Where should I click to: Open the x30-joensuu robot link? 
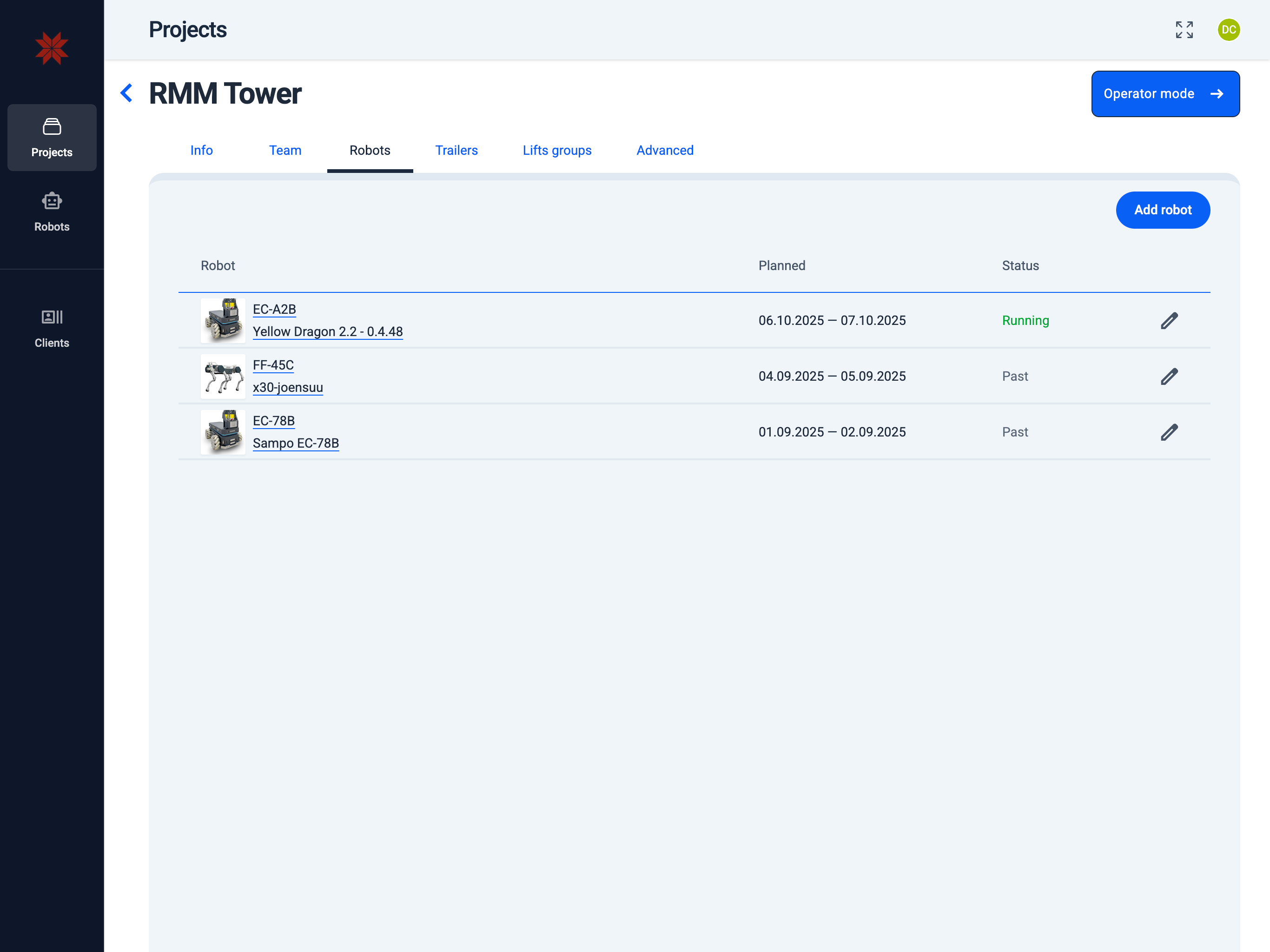point(288,388)
